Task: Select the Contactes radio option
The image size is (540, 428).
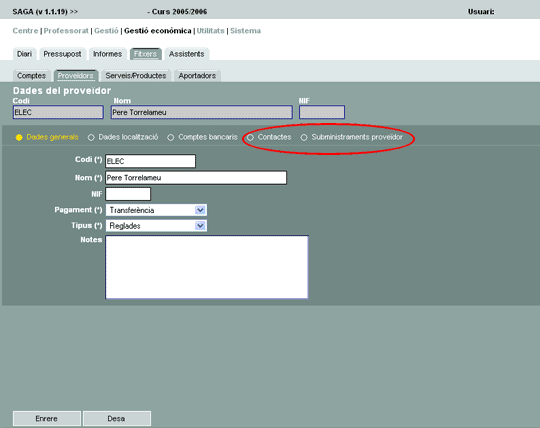Action: coord(250,137)
